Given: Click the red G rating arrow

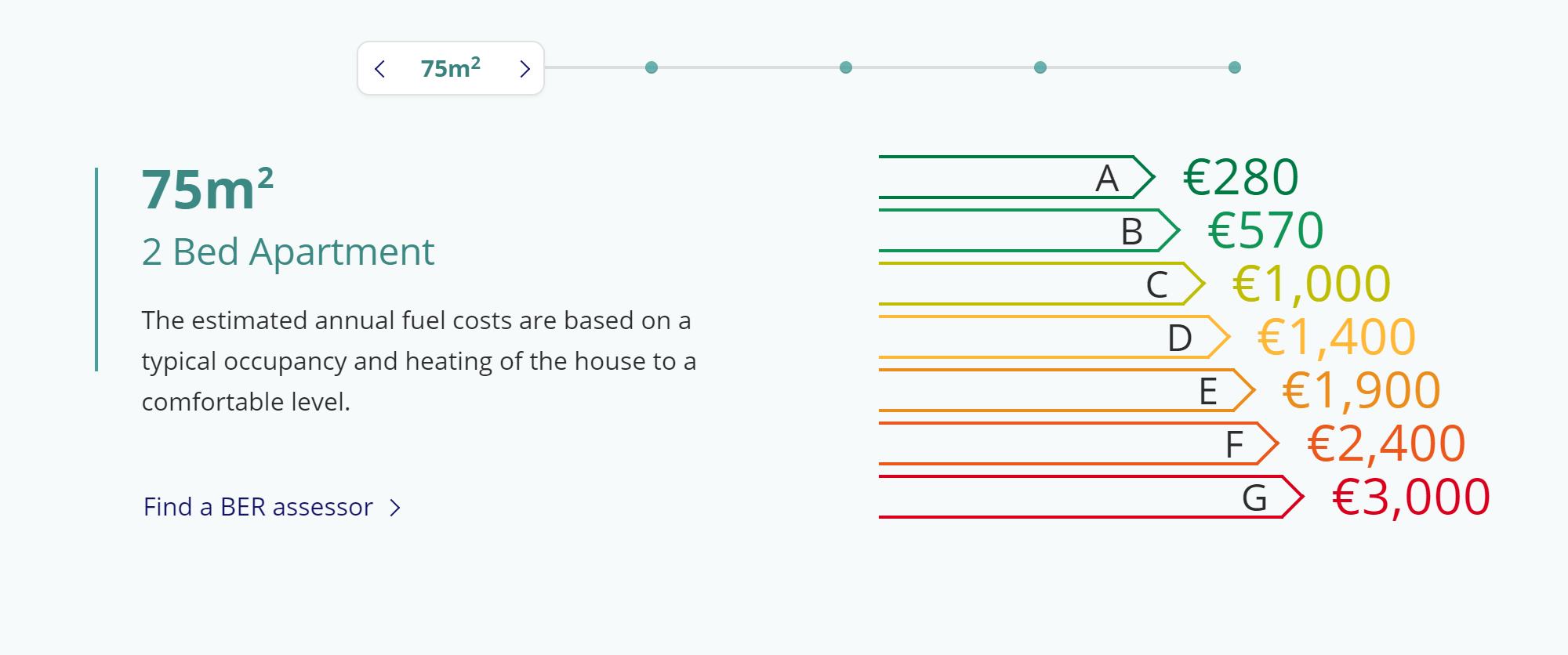Looking at the screenshot, I should (x=1091, y=497).
